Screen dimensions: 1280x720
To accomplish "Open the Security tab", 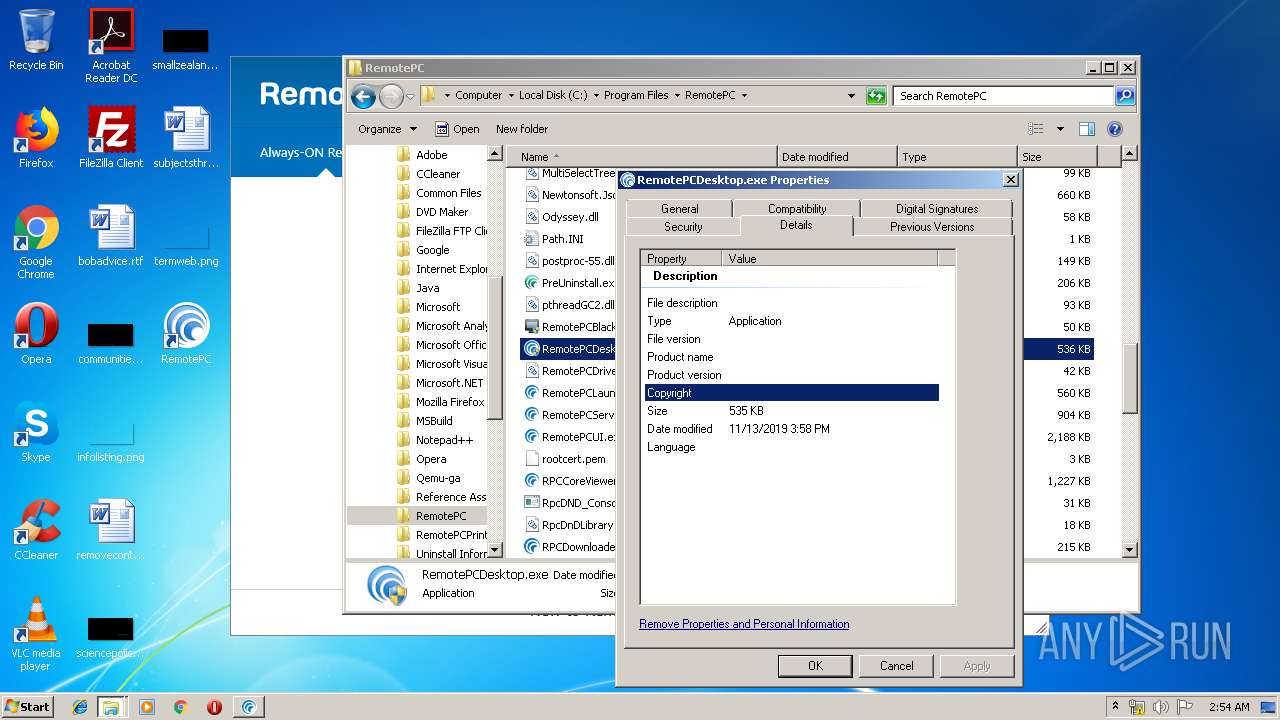I will 683,227.
